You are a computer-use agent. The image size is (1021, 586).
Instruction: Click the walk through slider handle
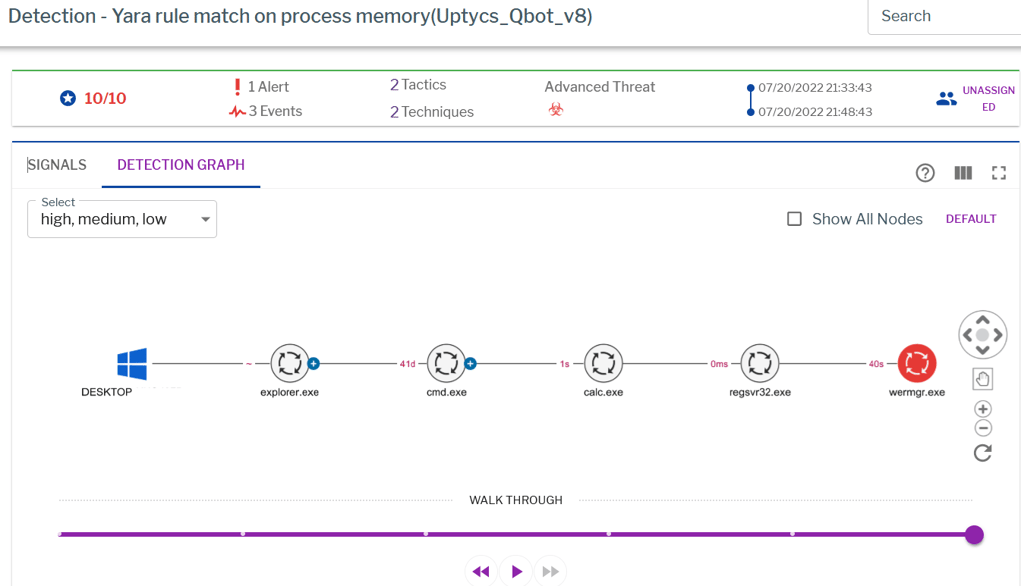click(x=974, y=535)
